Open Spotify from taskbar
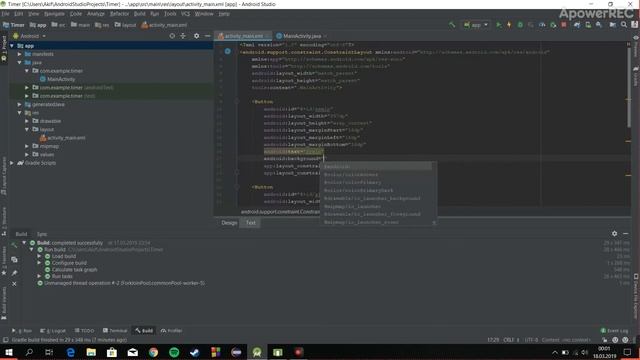The height and width of the screenshot is (360, 640). 174,352
